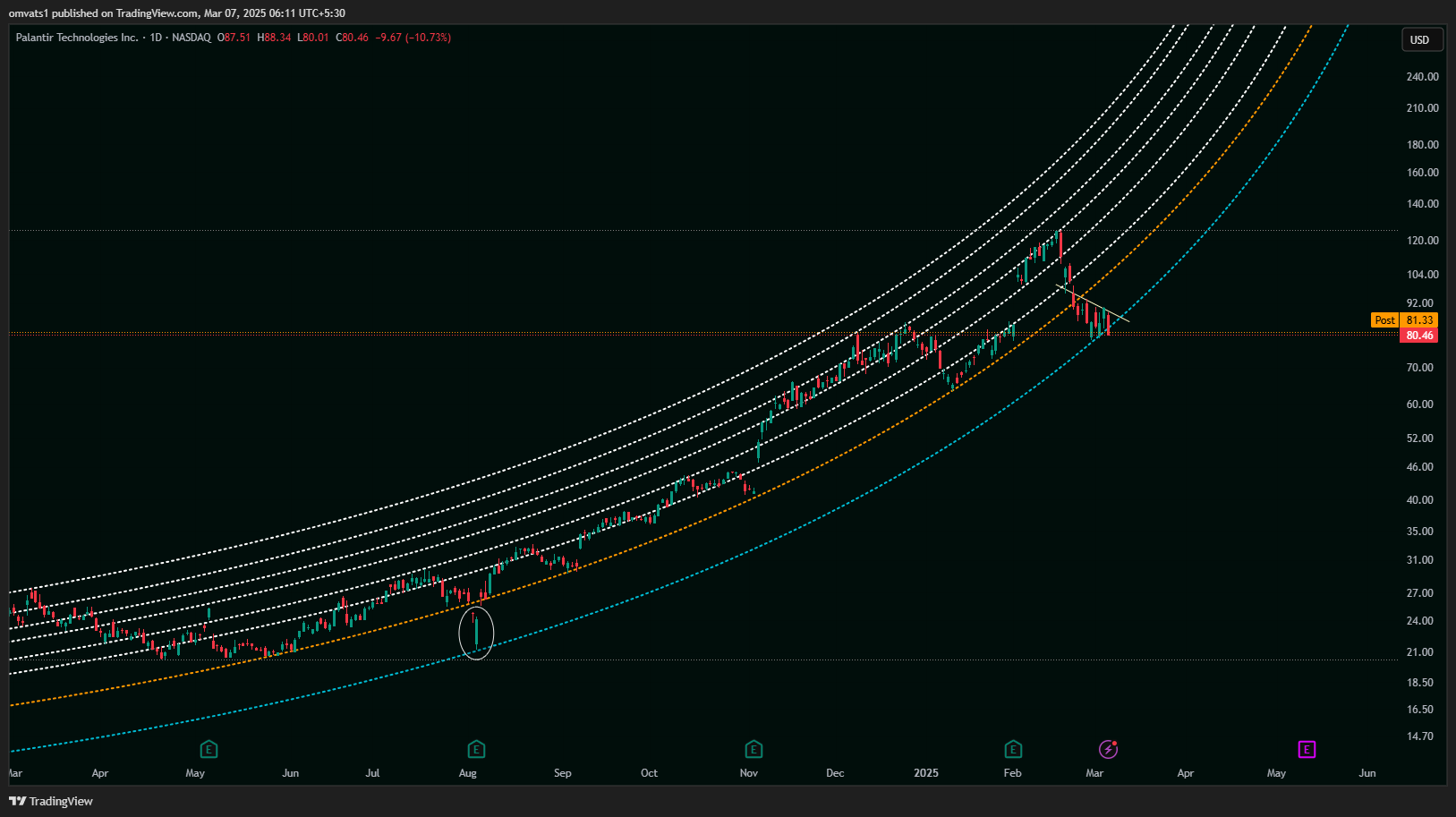
Task: Click the 31.00 price axis label
Action: click(x=1420, y=560)
